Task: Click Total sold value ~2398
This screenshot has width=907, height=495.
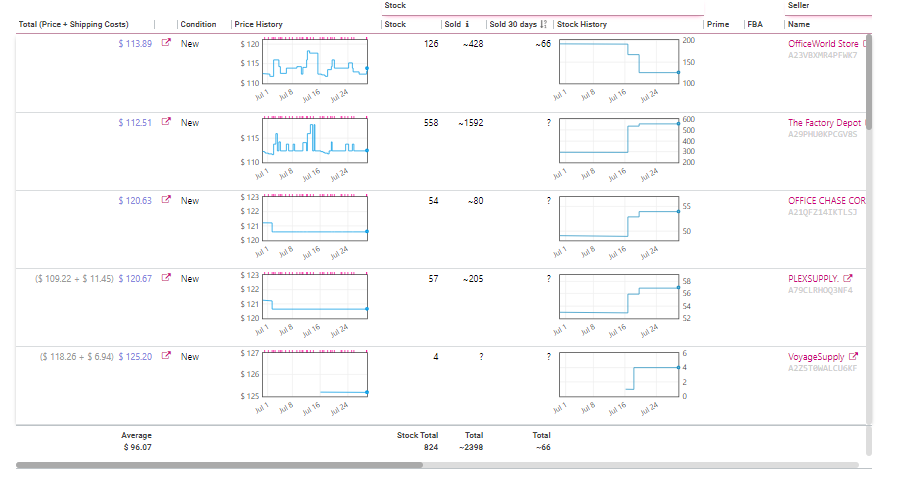Action: coord(471,447)
